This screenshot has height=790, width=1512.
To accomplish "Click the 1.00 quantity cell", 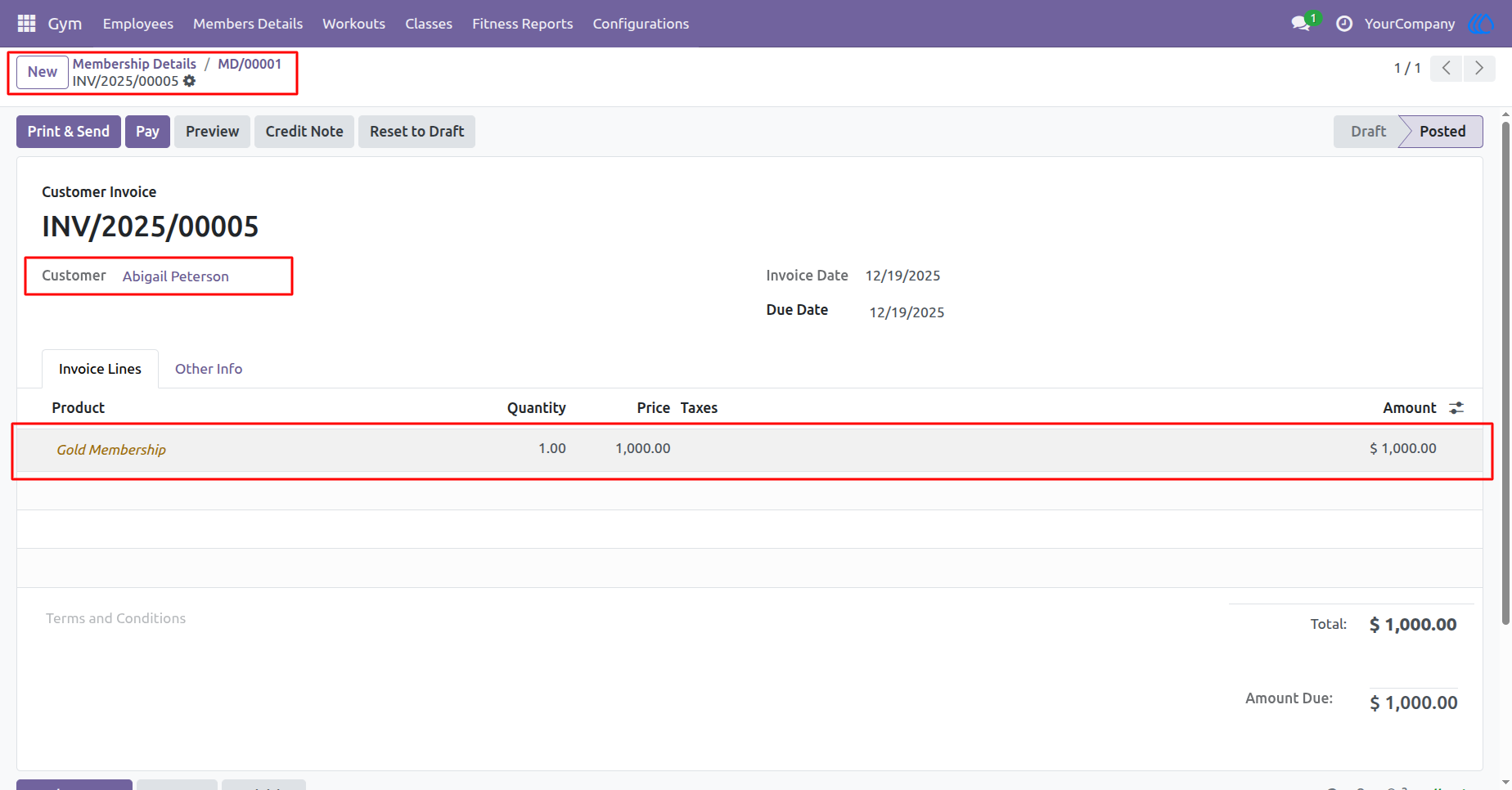I will coord(552,448).
